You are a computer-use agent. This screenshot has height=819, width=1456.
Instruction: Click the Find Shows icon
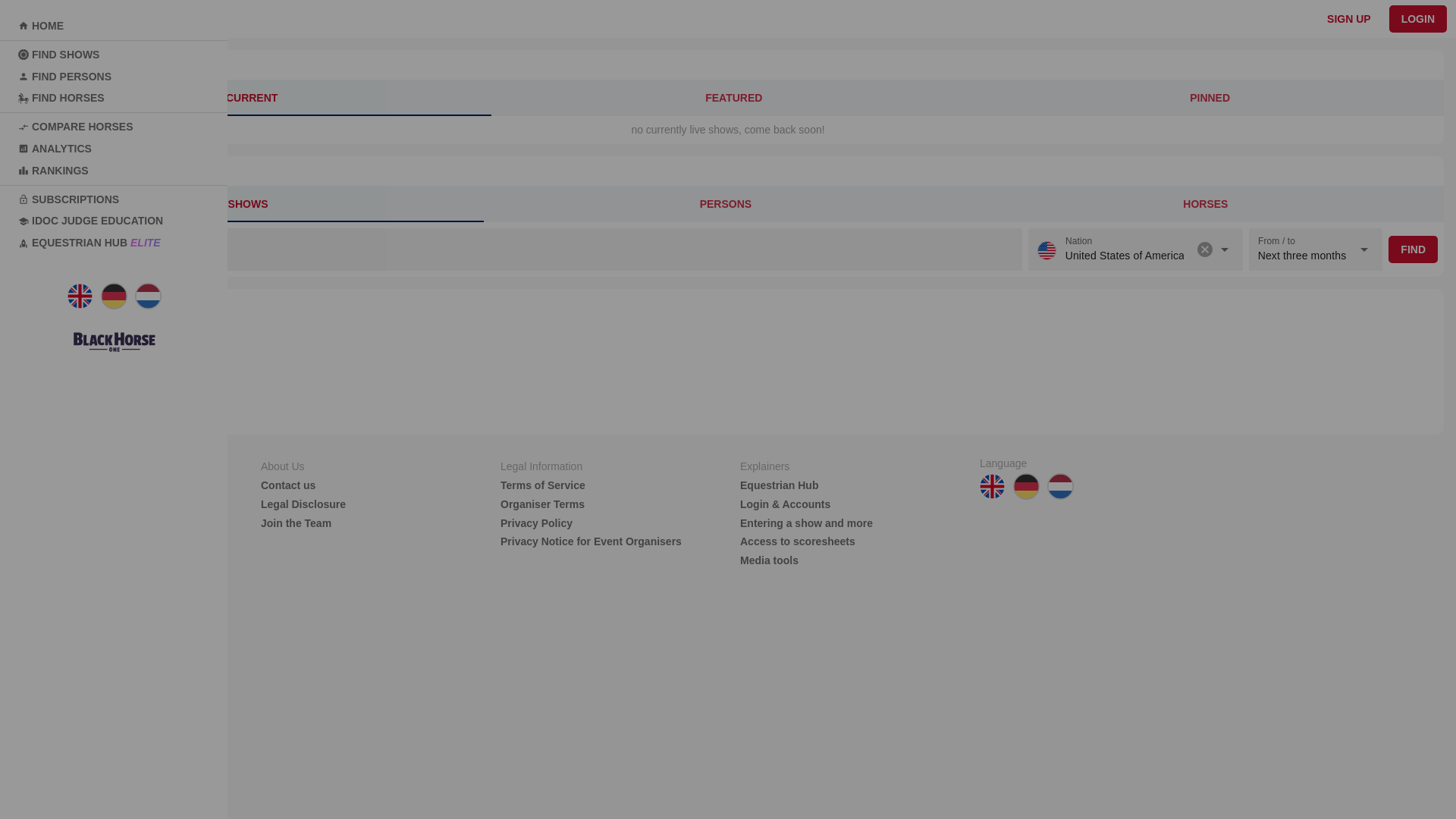click(24, 55)
